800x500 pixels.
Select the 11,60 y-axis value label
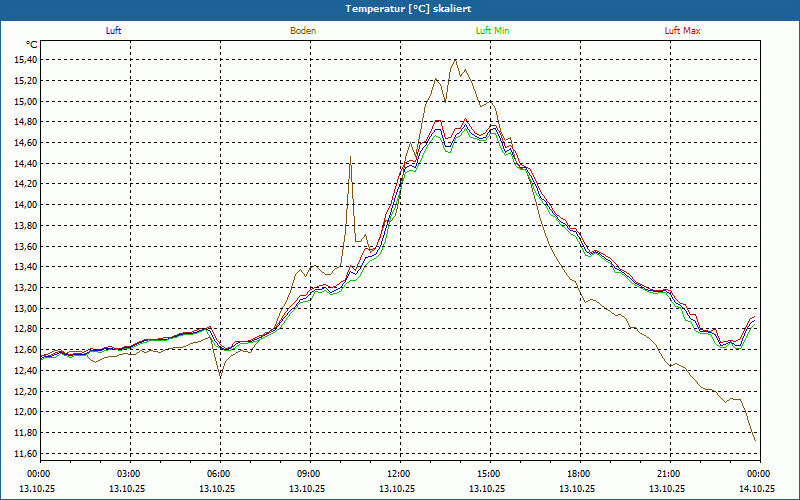(25, 453)
